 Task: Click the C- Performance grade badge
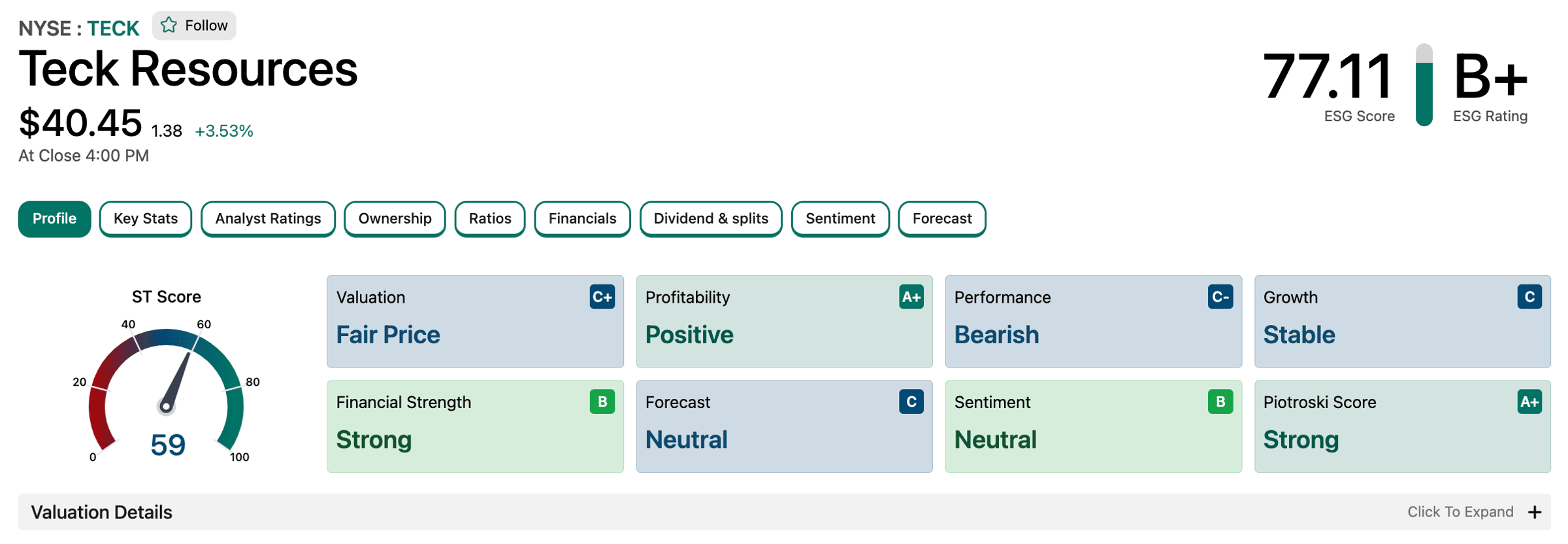pyautogui.click(x=1220, y=297)
